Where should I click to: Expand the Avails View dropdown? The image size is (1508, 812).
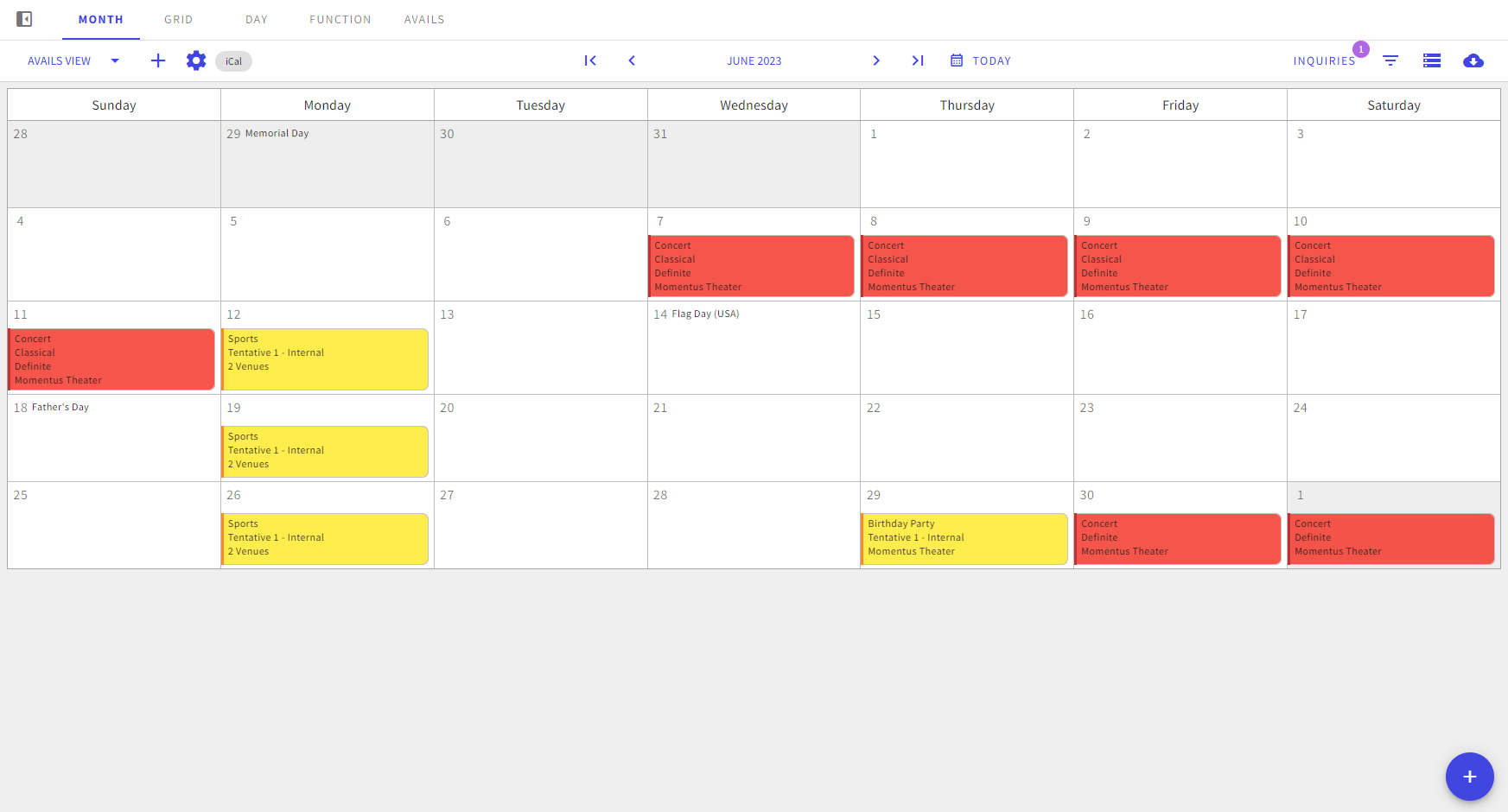(x=73, y=61)
